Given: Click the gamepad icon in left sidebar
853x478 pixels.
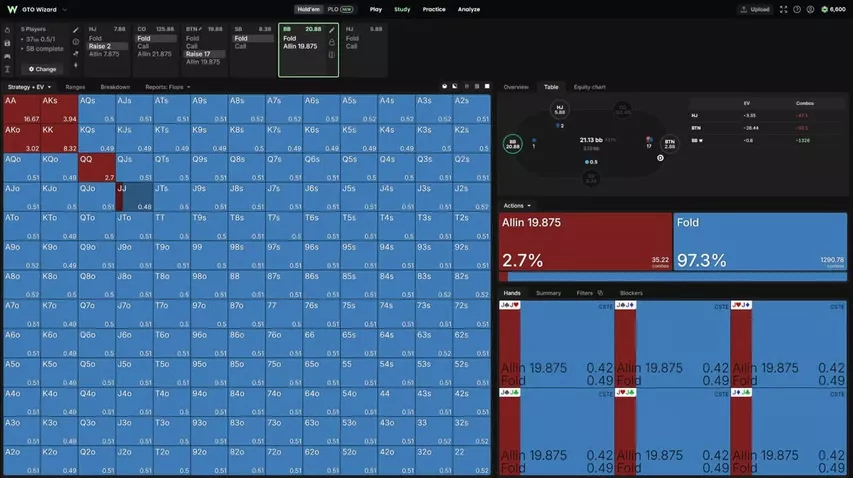Looking at the screenshot, I should (7, 56).
